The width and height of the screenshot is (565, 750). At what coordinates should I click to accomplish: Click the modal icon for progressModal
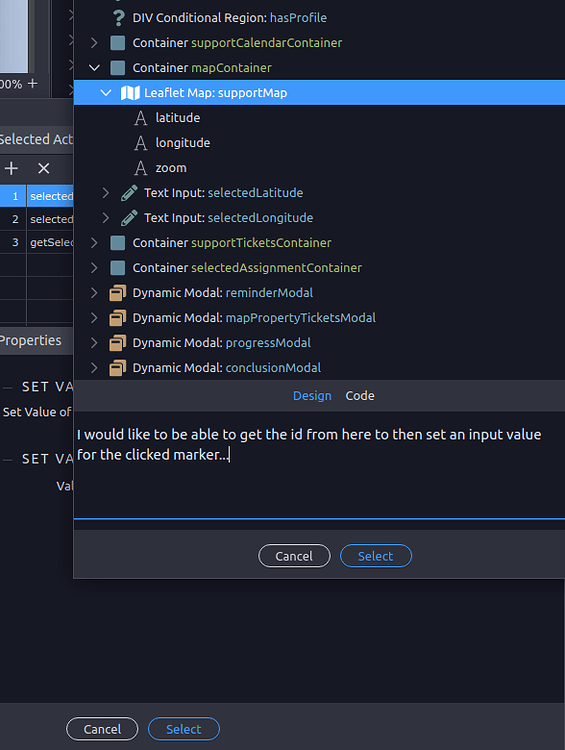pos(118,343)
